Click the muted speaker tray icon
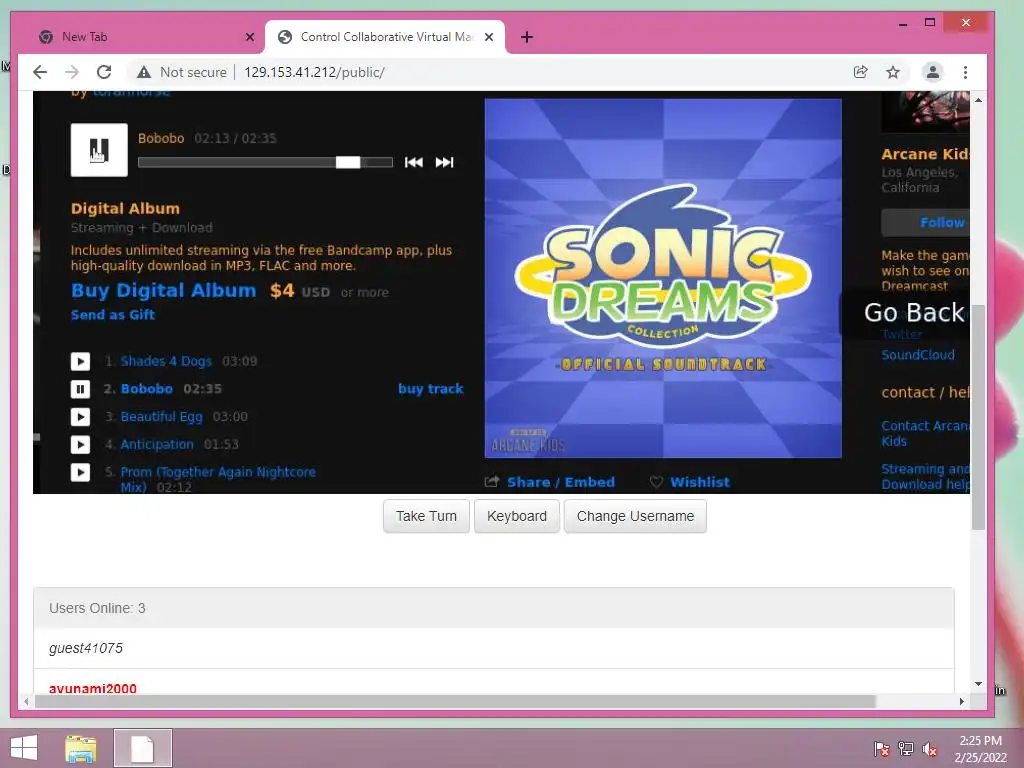 (930, 748)
